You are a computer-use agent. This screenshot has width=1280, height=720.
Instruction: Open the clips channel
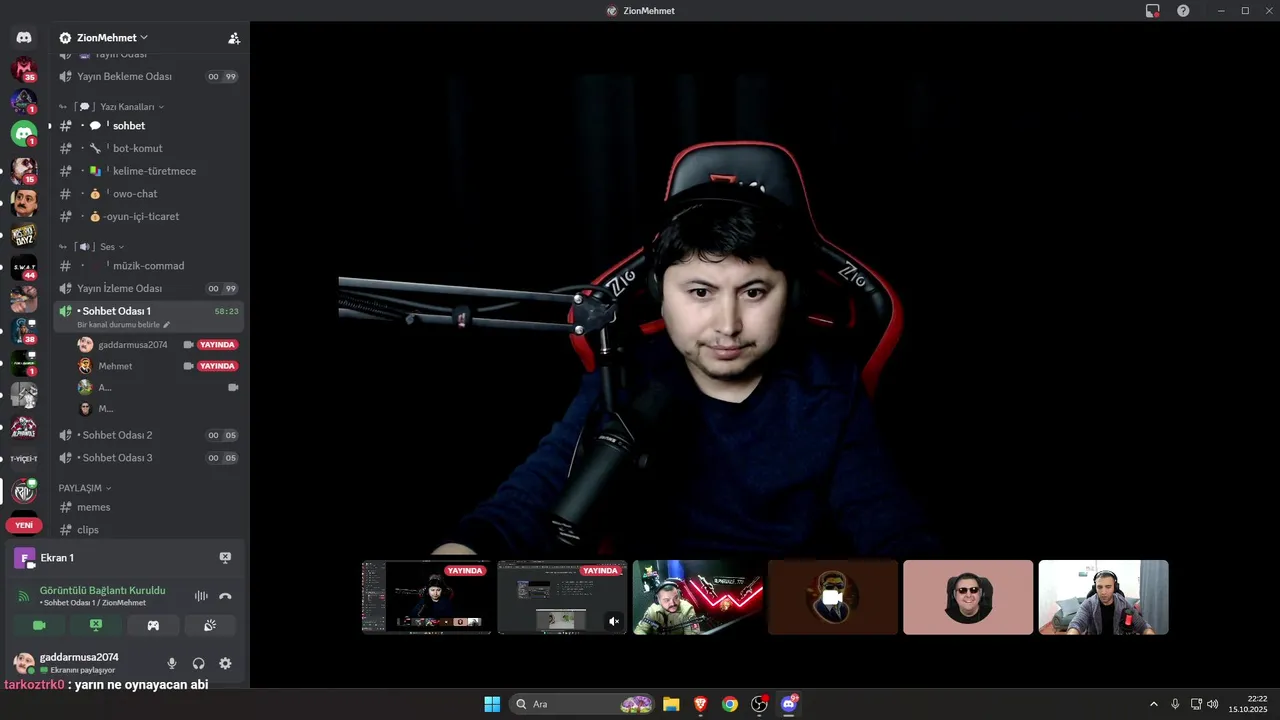pos(148,530)
